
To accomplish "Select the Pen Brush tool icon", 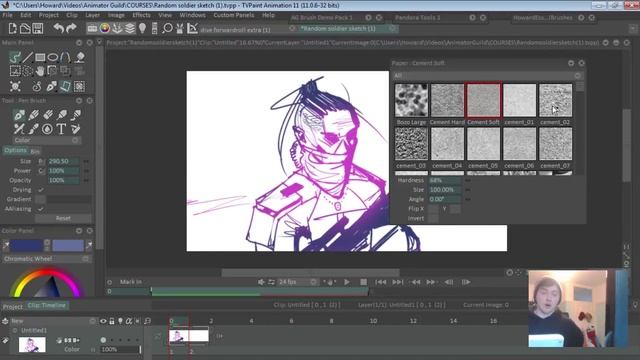I will 19,115.
